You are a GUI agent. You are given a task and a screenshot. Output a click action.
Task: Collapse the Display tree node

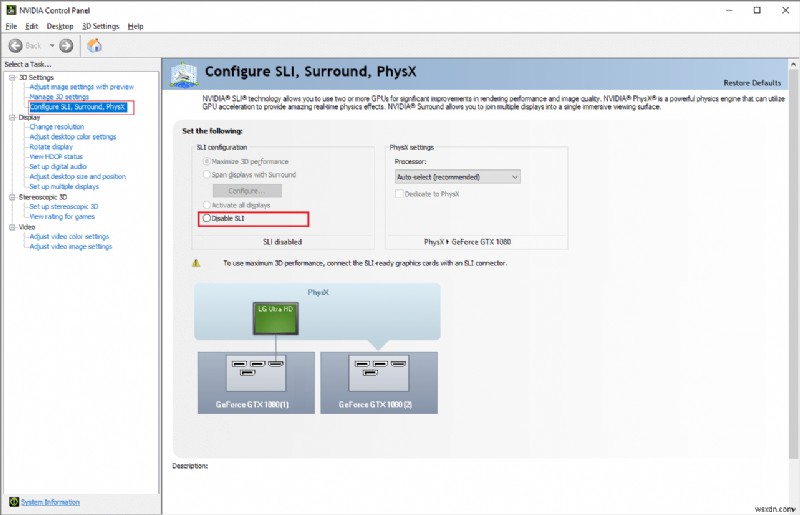(12, 117)
